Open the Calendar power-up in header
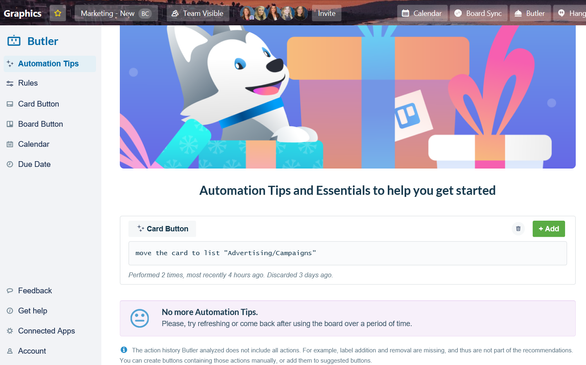This screenshot has height=365, width=586. (x=421, y=13)
